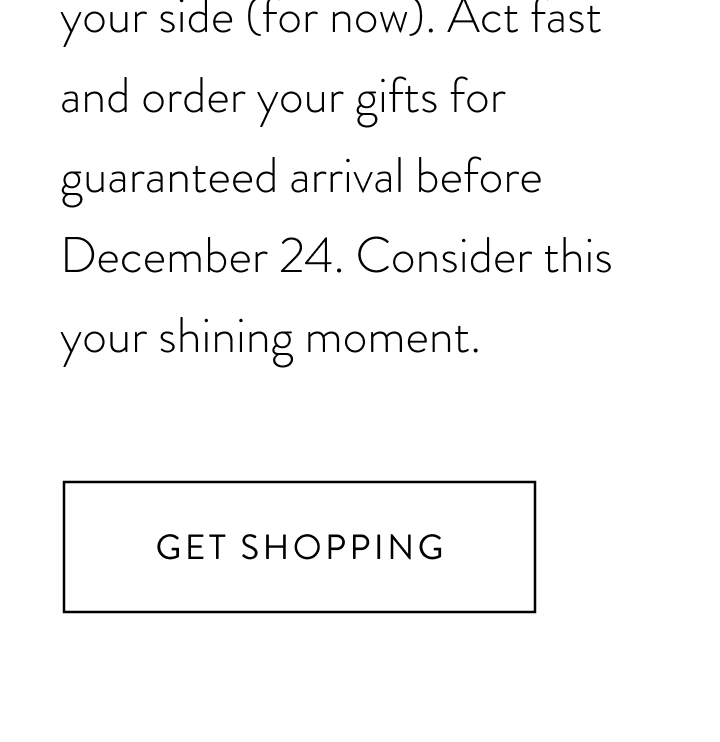Click the word "and" before "order"
This screenshot has height=742, width=720.
(95, 97)
